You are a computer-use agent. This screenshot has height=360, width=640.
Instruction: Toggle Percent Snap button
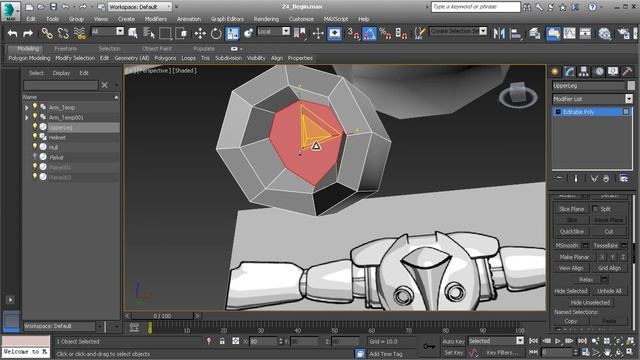(385, 33)
